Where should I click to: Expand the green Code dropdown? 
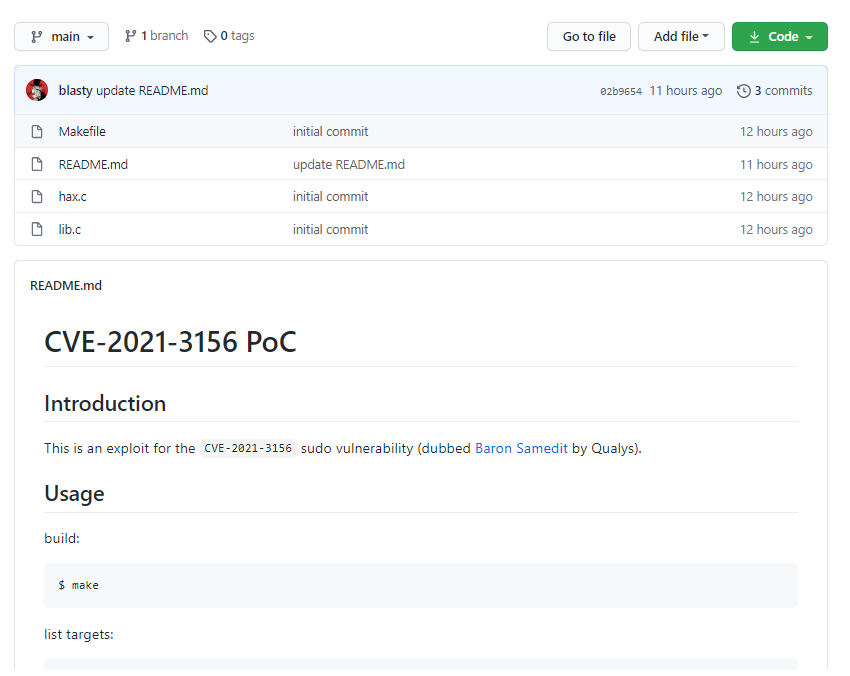(779, 36)
